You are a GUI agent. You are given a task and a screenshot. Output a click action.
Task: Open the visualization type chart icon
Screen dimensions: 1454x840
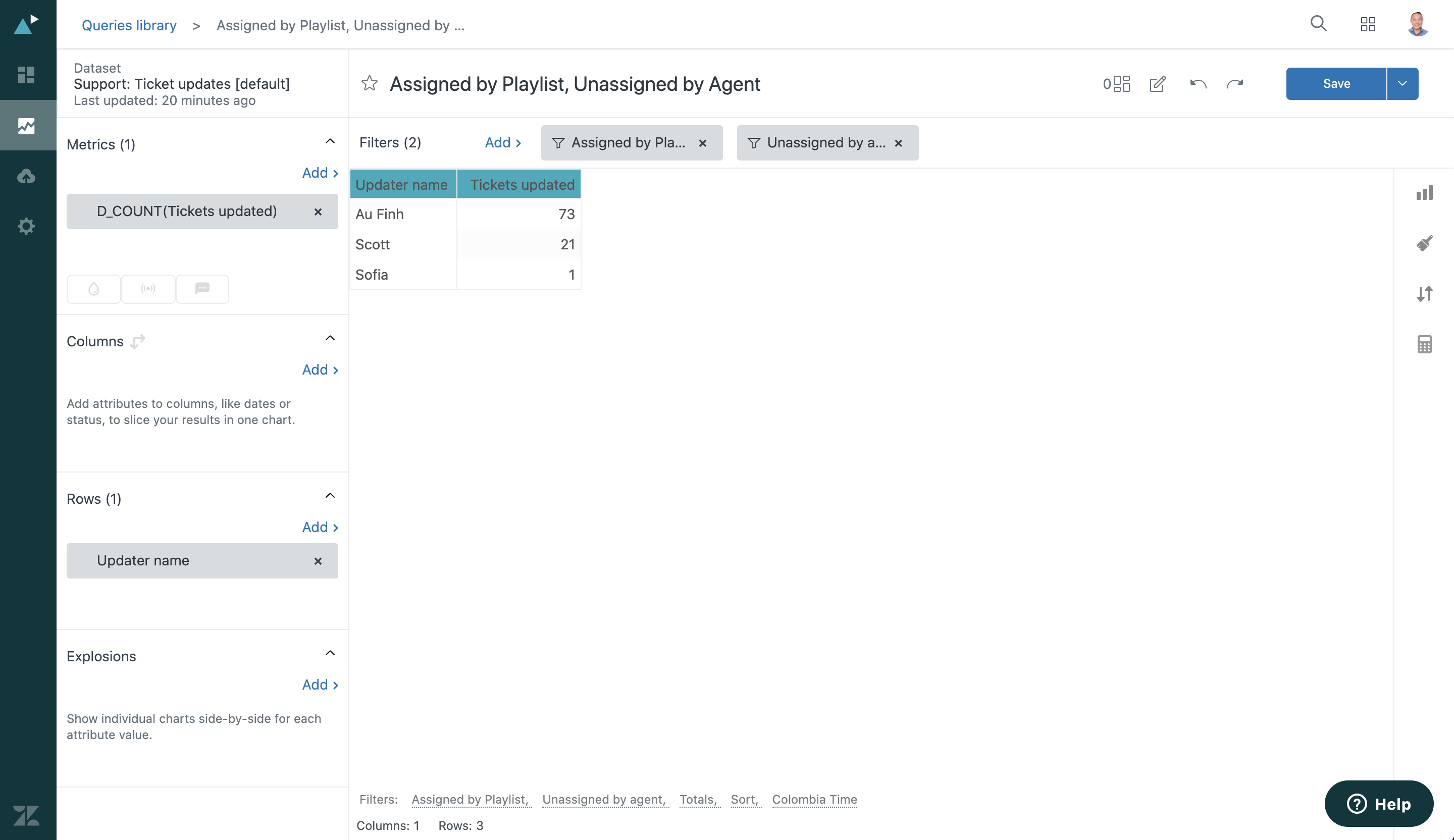point(1424,193)
